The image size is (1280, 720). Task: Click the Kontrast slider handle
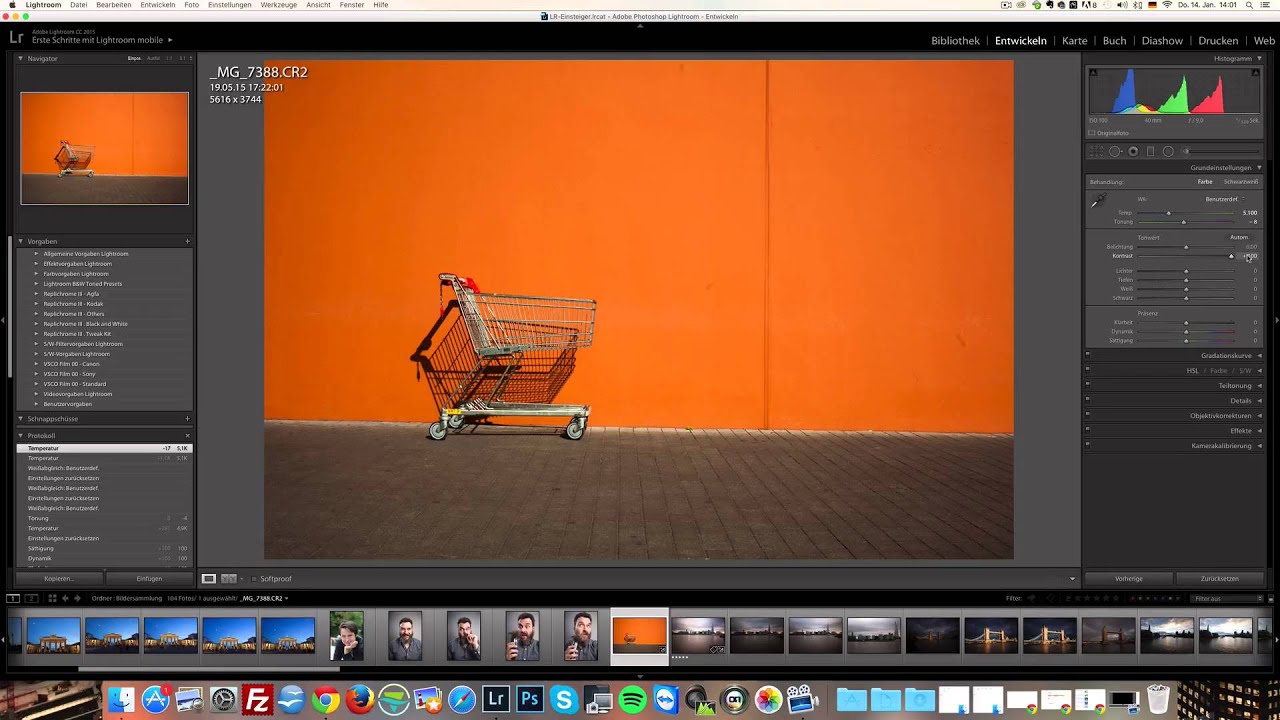1231,256
